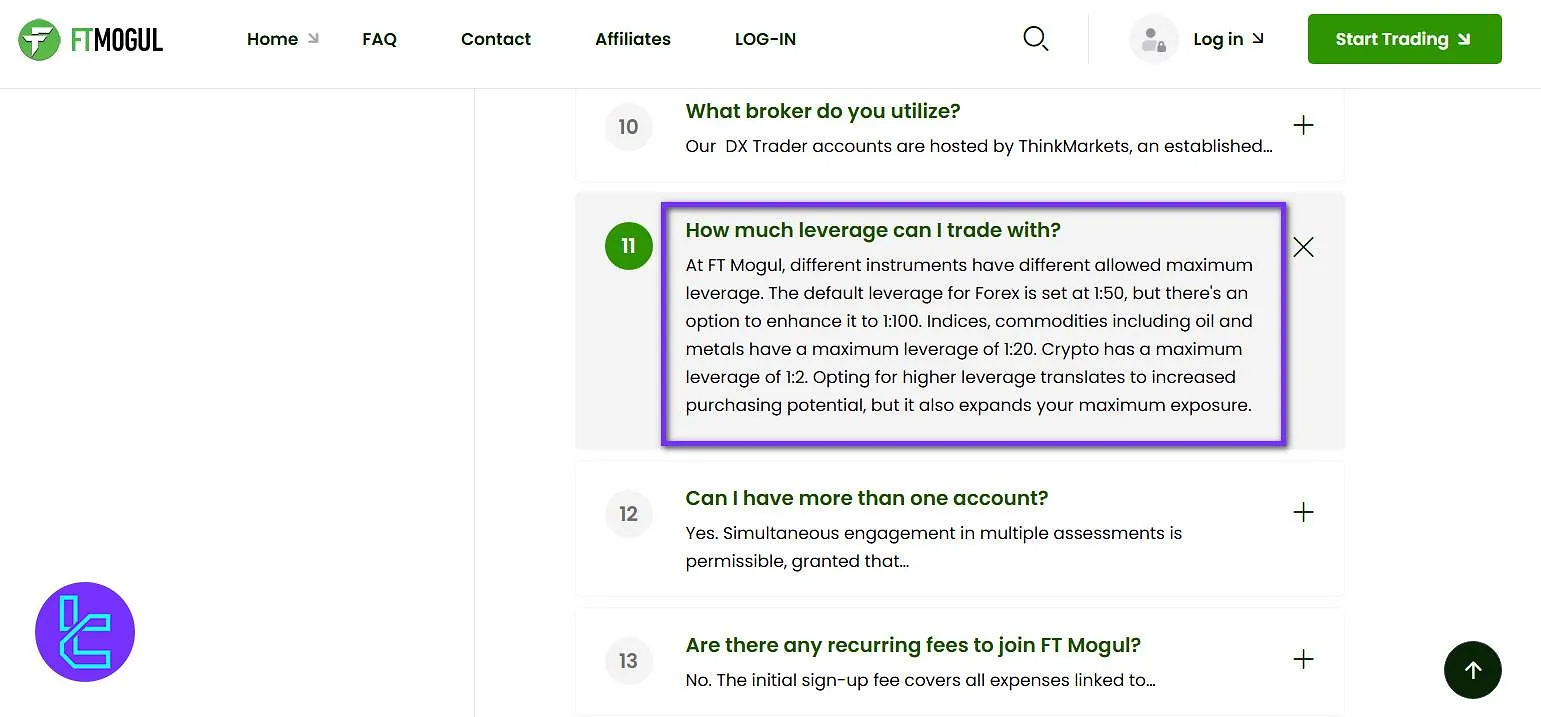This screenshot has width=1541, height=717.
Task: Open the purple chat widget icon
Action: click(85, 631)
